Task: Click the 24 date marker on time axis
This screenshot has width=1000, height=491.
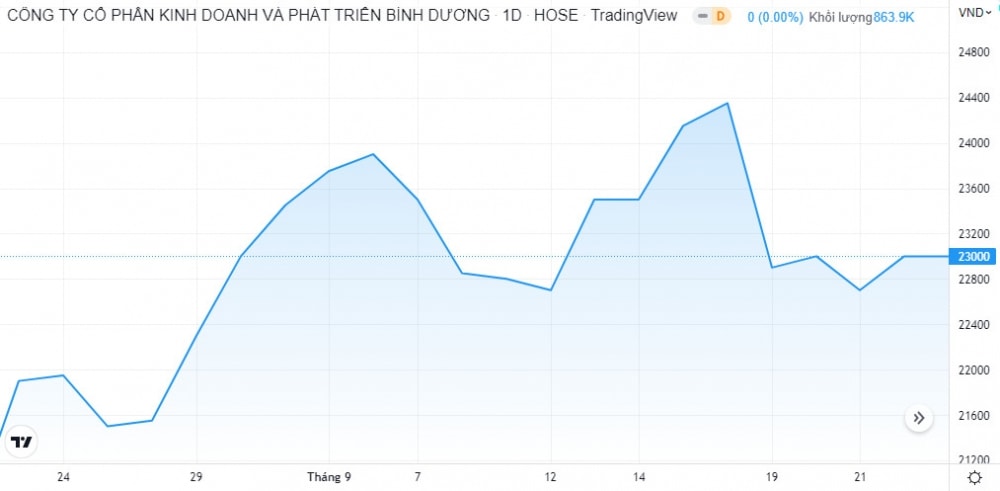Action: coord(64,477)
